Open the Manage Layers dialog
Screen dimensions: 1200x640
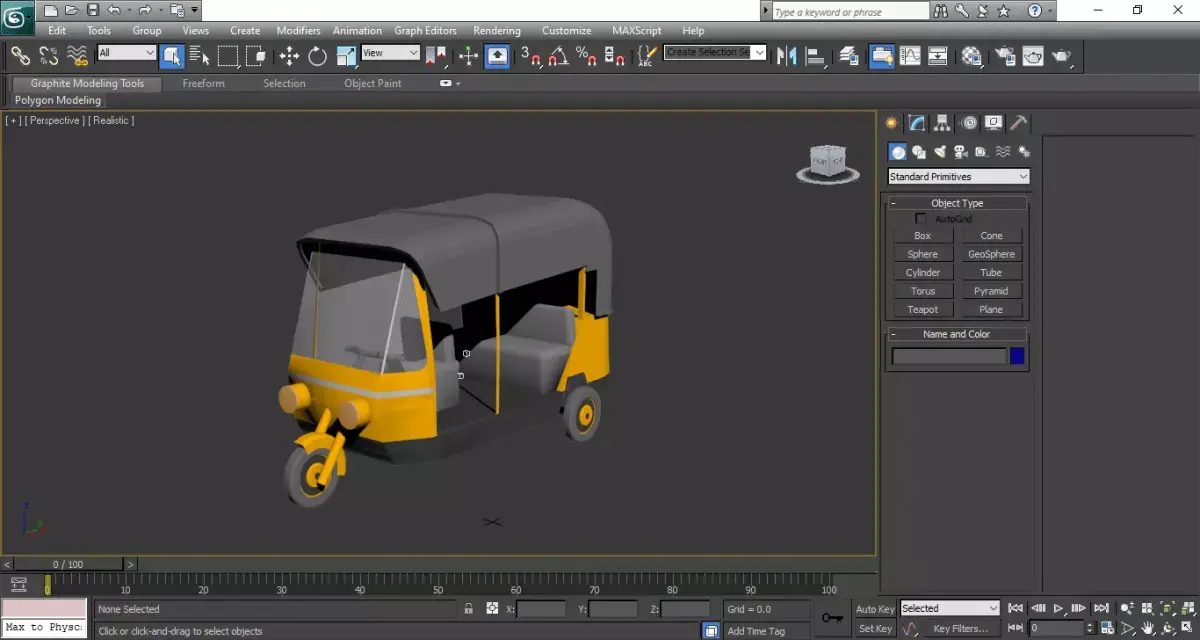click(x=849, y=55)
